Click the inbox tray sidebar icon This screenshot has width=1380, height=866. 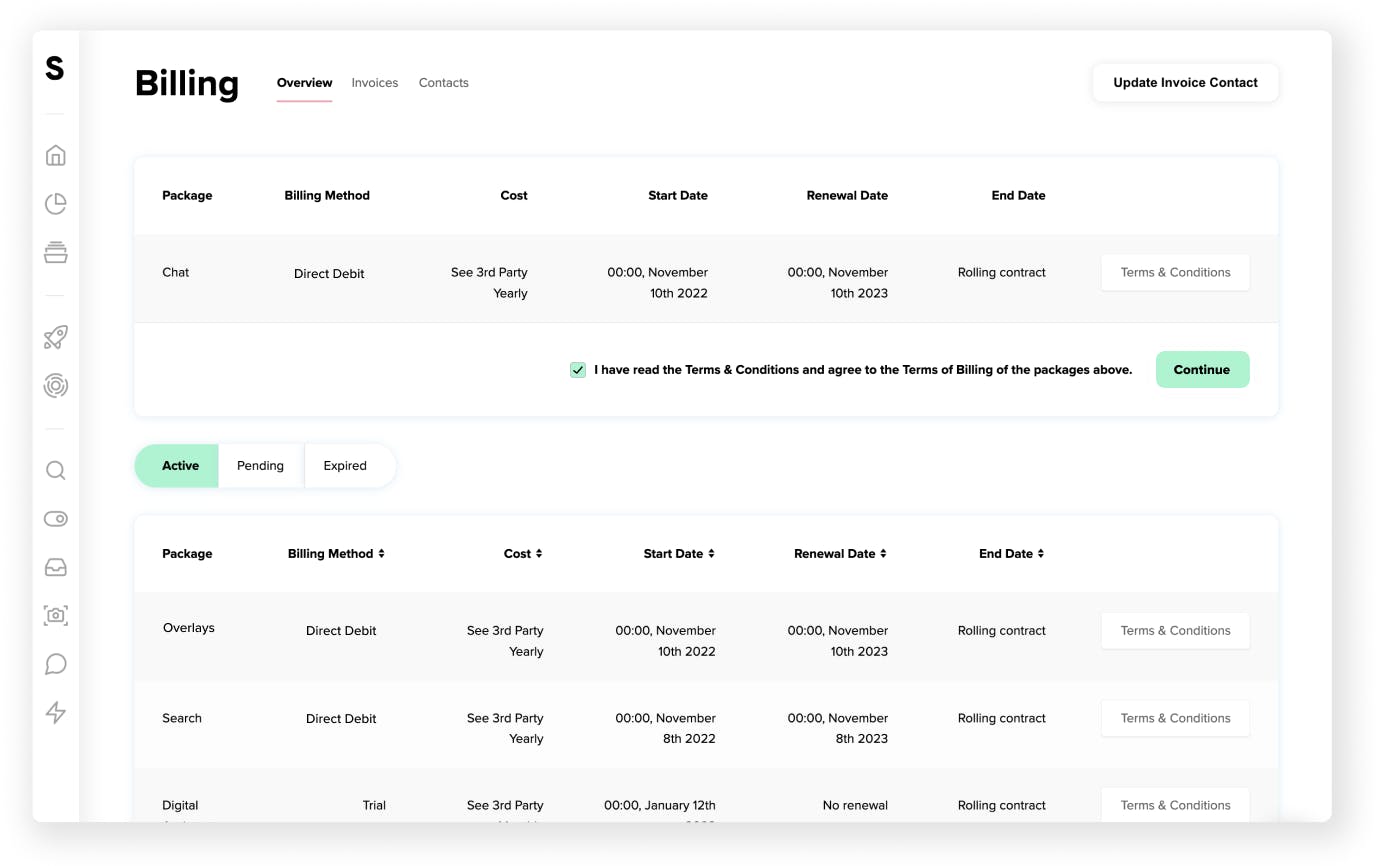pos(56,567)
